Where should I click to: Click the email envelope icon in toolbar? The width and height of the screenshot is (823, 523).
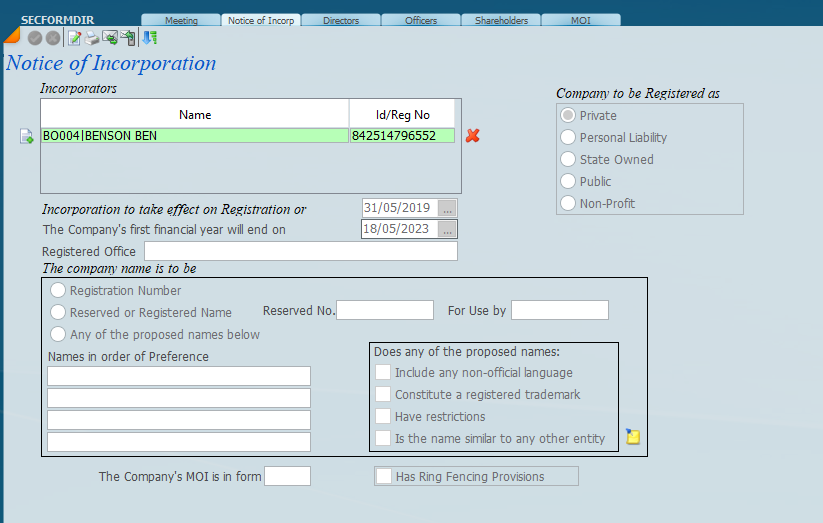[110, 38]
